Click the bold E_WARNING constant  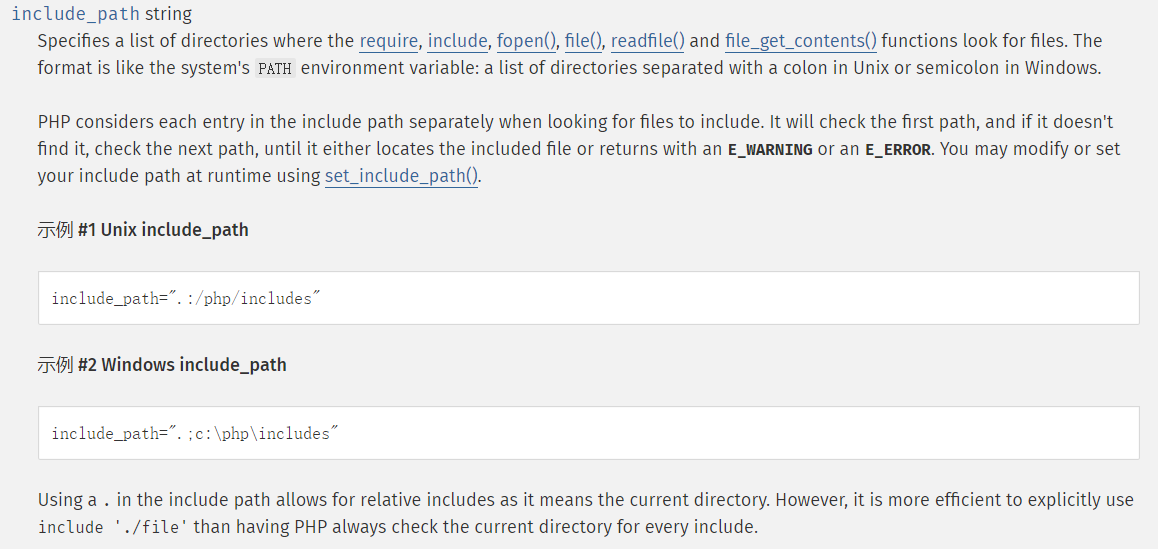click(769, 150)
